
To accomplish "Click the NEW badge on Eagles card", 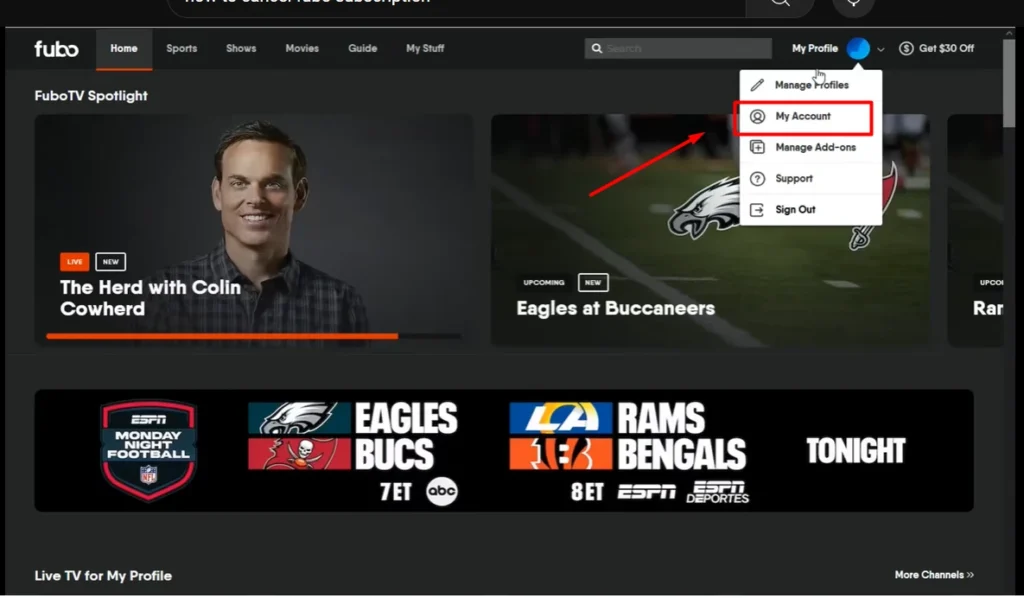I will (x=593, y=283).
